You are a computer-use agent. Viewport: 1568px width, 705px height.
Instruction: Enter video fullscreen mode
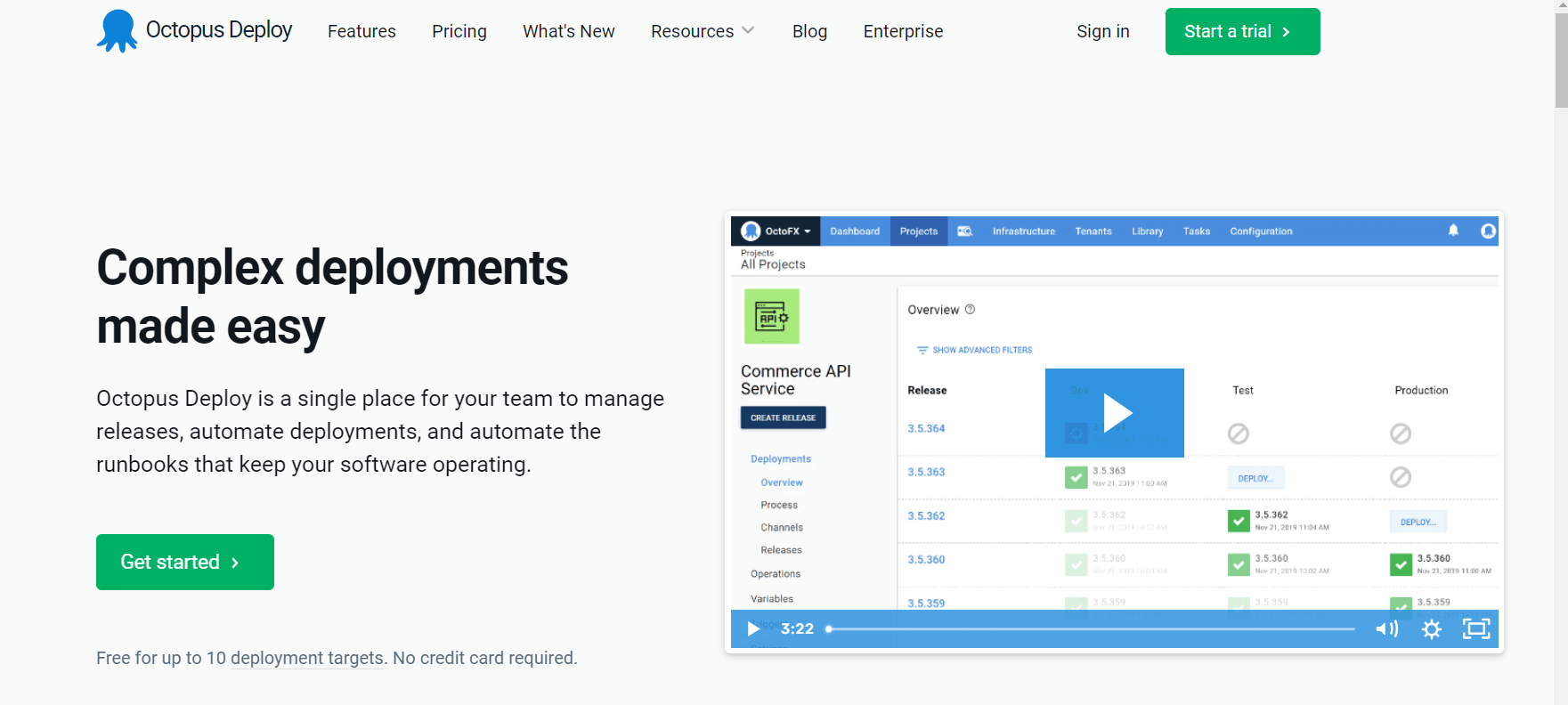(x=1476, y=629)
